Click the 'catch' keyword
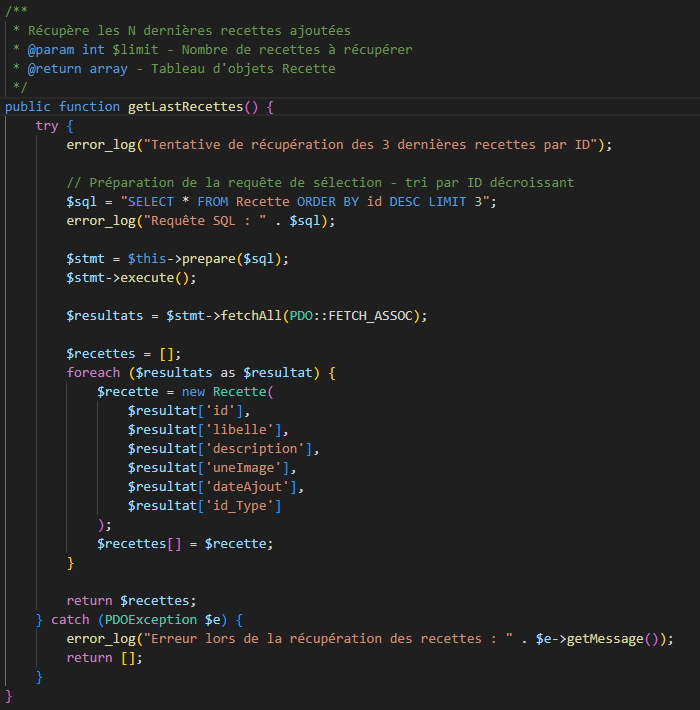This screenshot has height=710, width=700. [70, 620]
